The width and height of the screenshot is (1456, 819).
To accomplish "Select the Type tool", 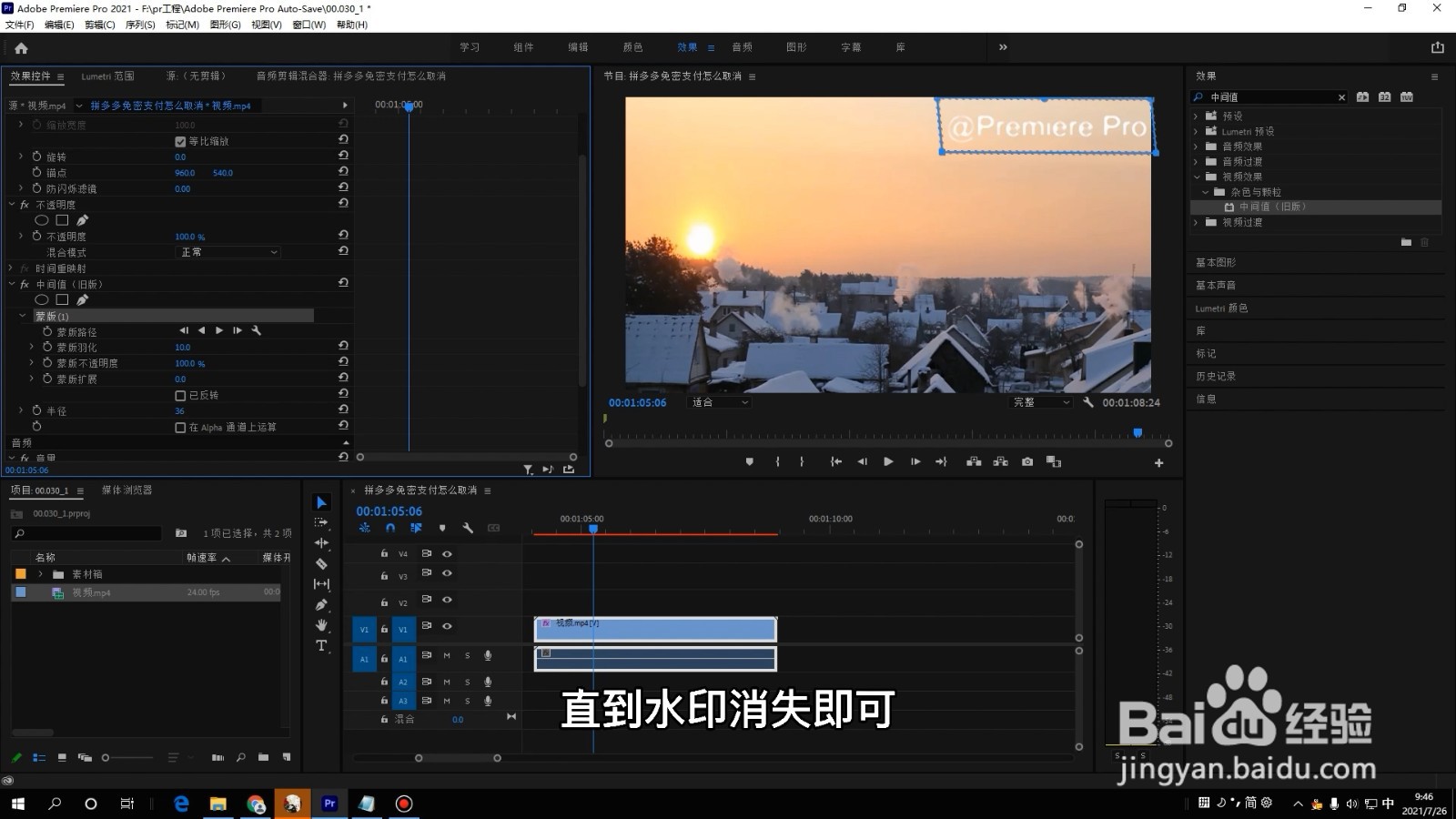I will 321,646.
